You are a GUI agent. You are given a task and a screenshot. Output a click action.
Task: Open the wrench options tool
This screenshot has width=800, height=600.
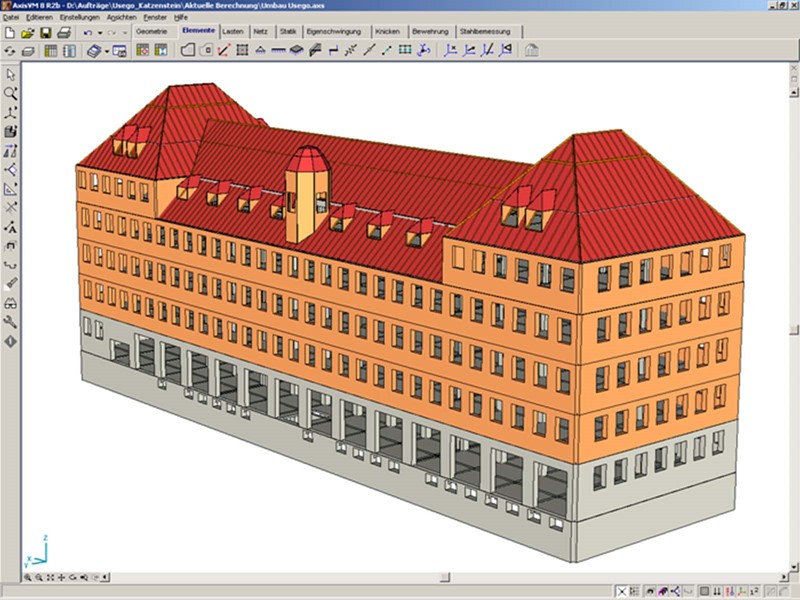[x=11, y=322]
